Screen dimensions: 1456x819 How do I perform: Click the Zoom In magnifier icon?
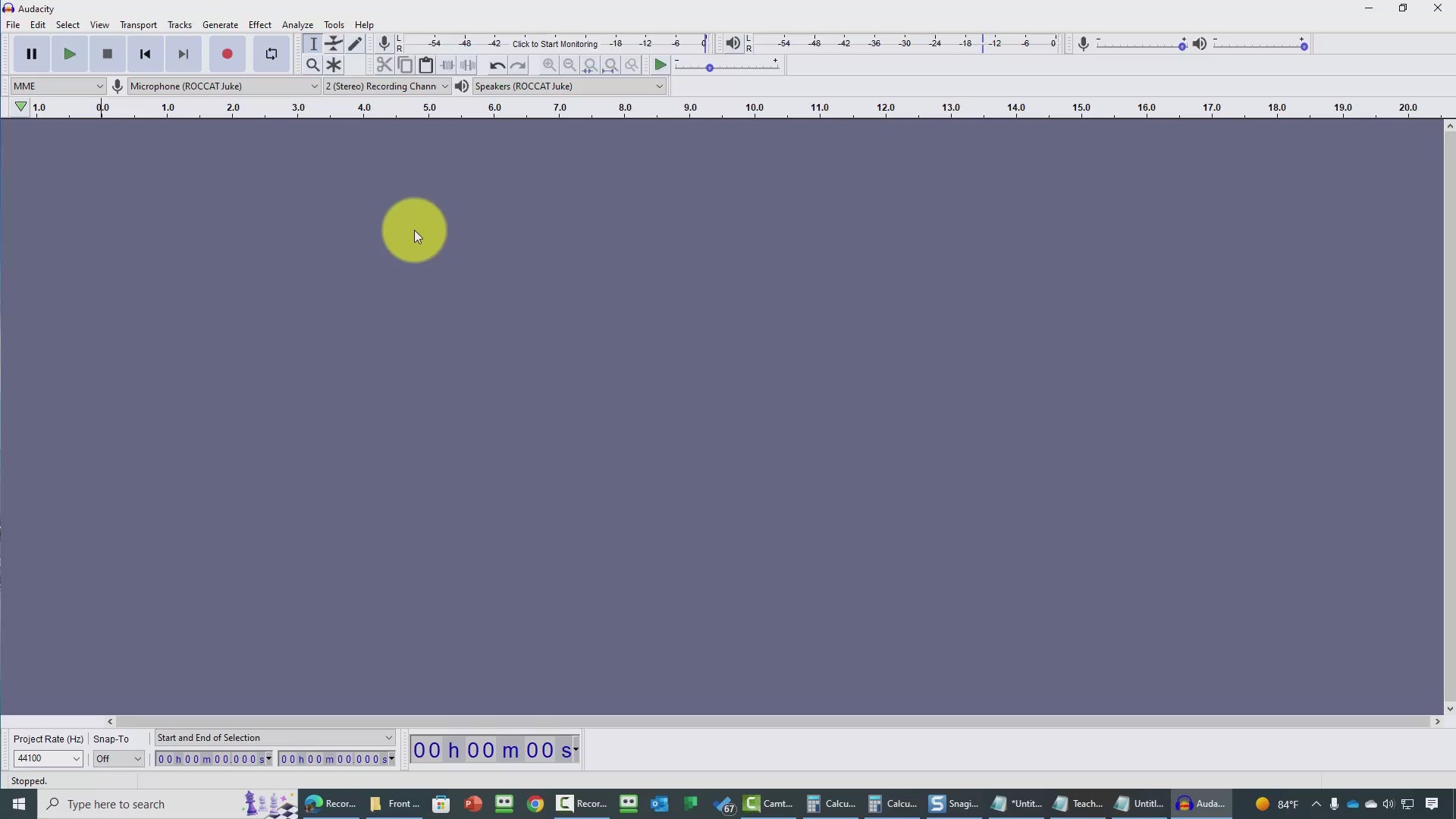pyautogui.click(x=549, y=65)
